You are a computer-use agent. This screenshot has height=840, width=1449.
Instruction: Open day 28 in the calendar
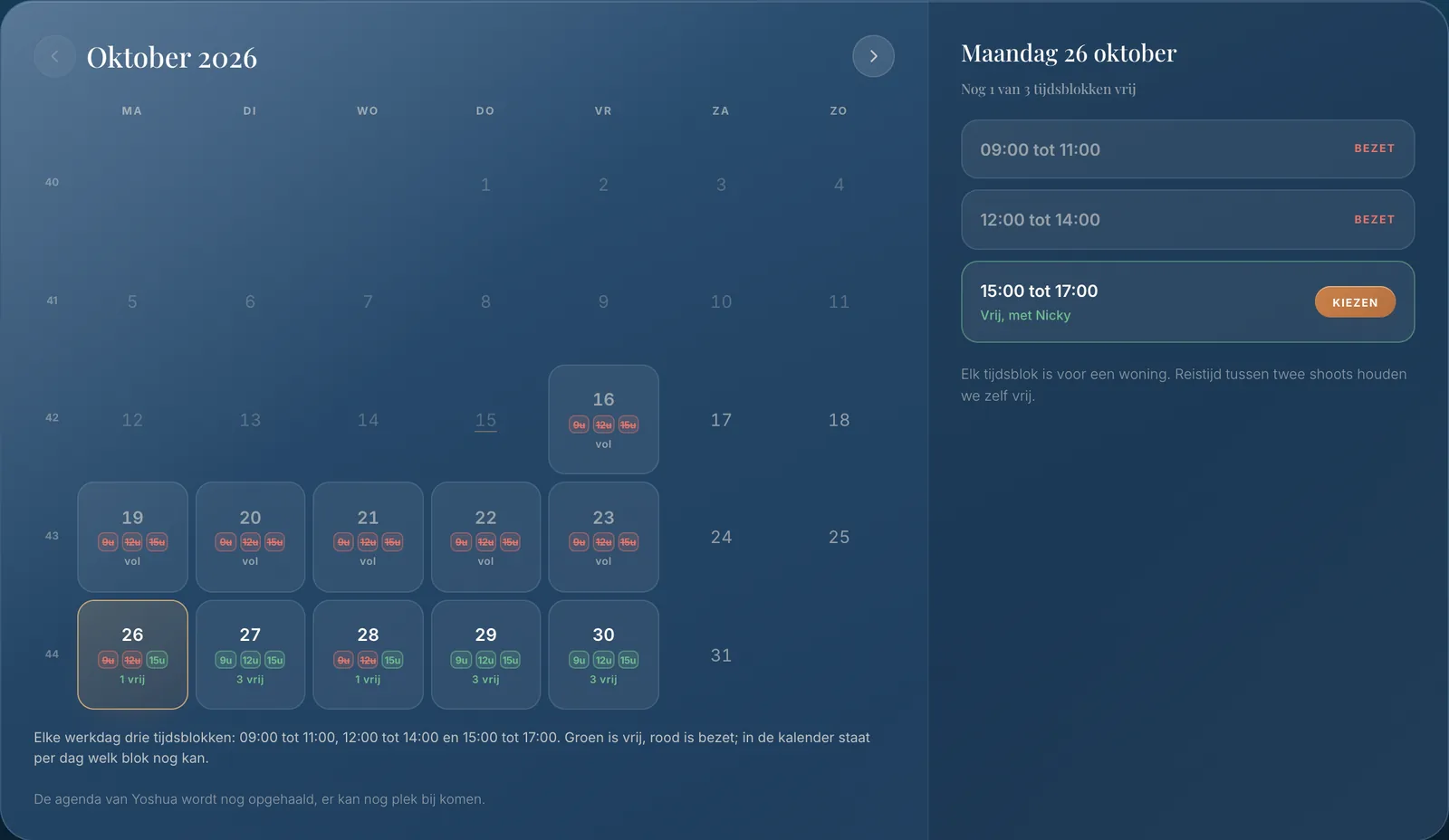[x=368, y=654]
